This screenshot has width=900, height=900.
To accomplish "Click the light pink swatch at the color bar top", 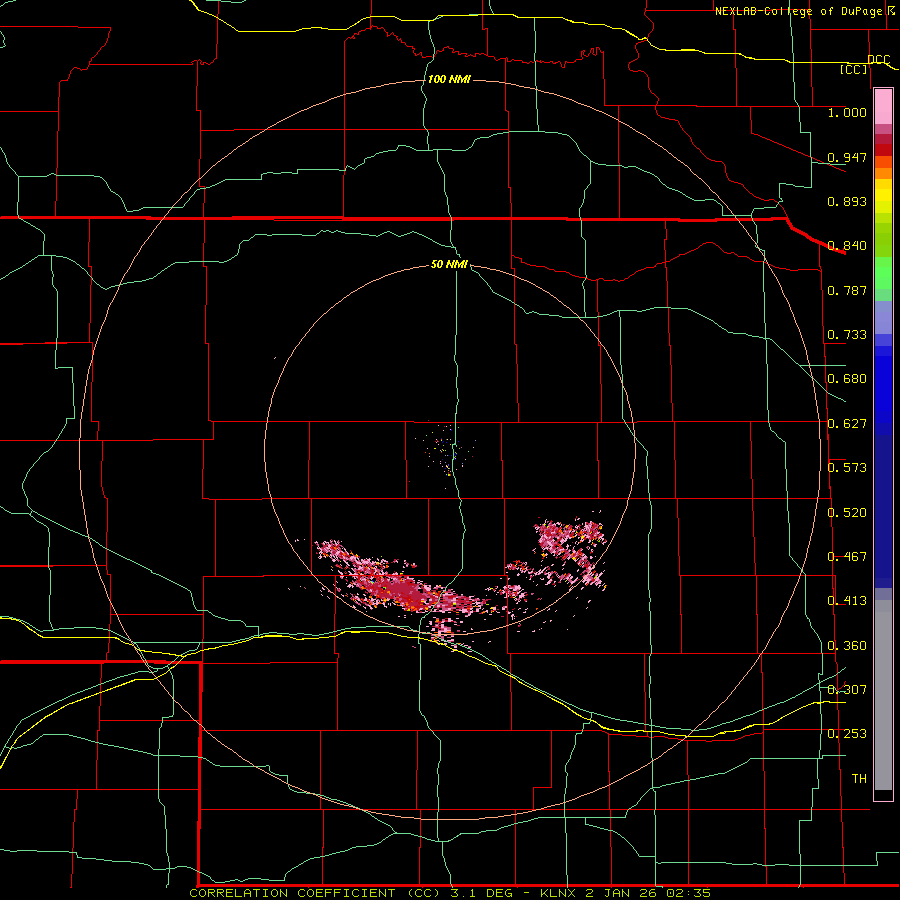I will pos(883,106).
